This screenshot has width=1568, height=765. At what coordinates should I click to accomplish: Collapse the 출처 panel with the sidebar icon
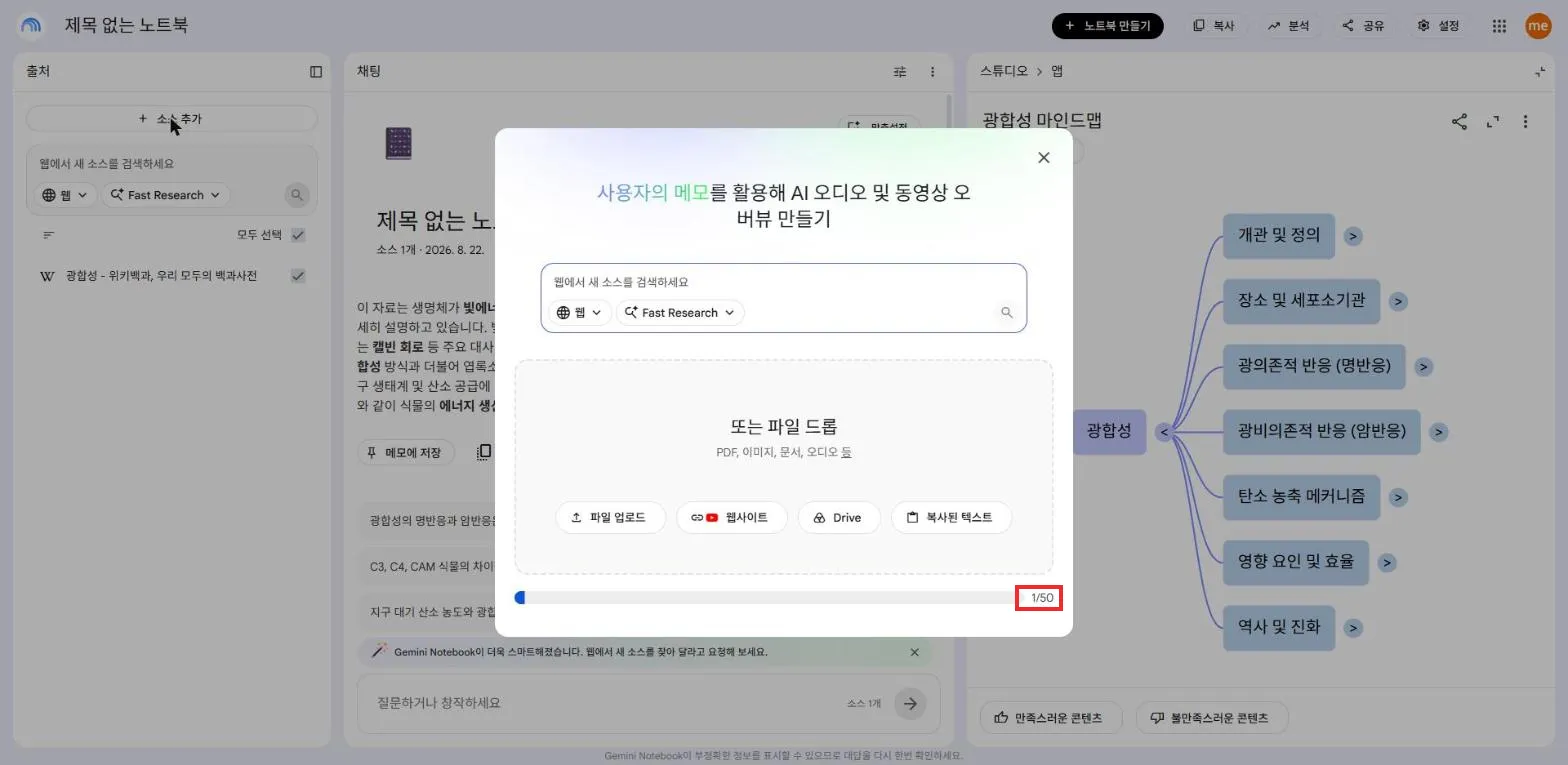click(316, 71)
